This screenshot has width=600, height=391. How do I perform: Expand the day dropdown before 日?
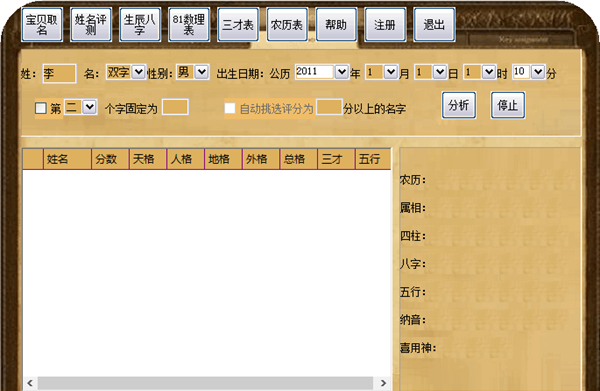point(440,72)
